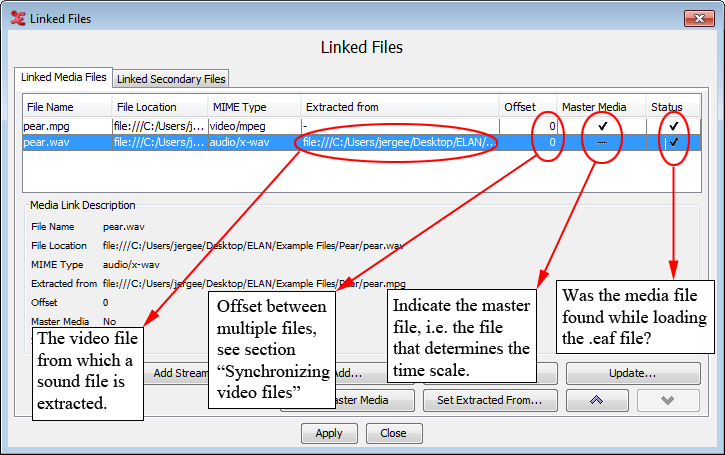The width and height of the screenshot is (725, 455).
Task: Switch to Linked Secondary Files tab
Action: pos(172,78)
